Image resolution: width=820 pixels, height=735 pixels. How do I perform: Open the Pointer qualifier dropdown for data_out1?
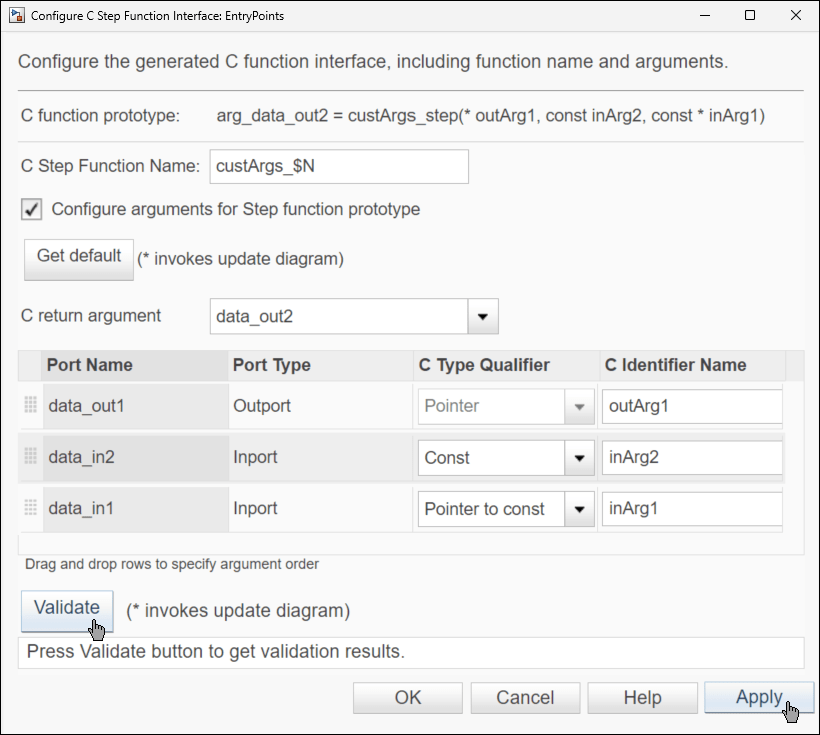(x=579, y=406)
